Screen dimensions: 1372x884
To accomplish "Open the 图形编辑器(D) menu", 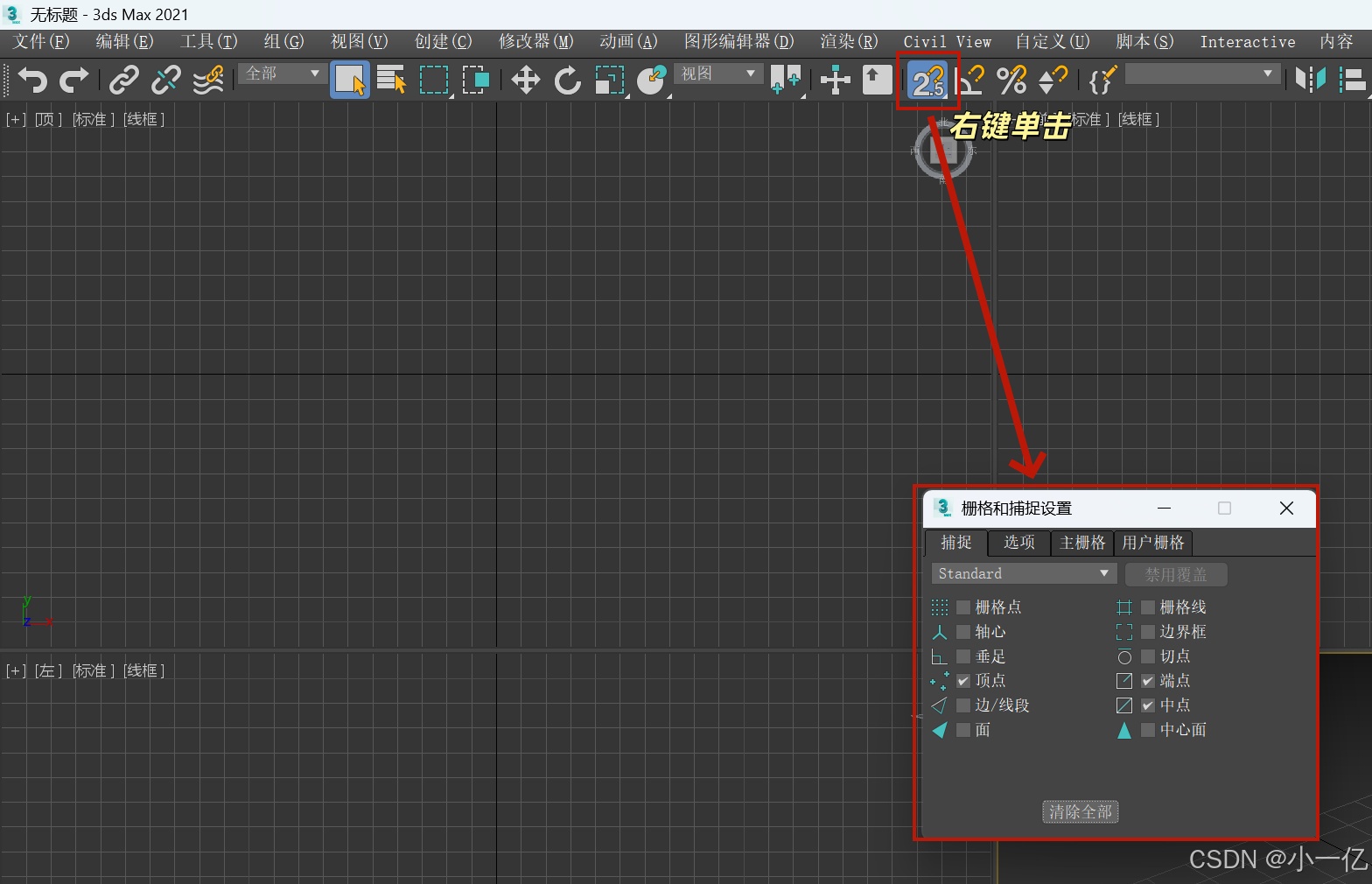I will [738, 41].
